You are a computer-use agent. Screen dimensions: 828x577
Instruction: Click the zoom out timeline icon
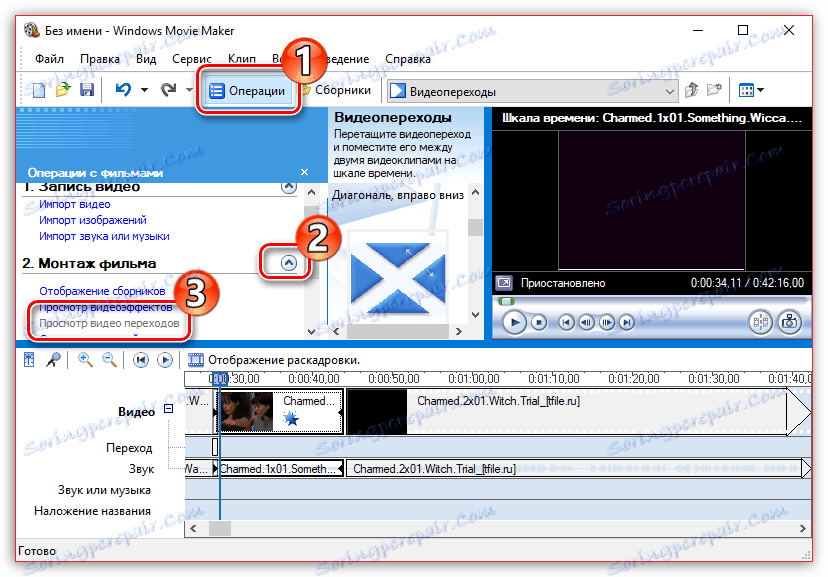click(110, 359)
